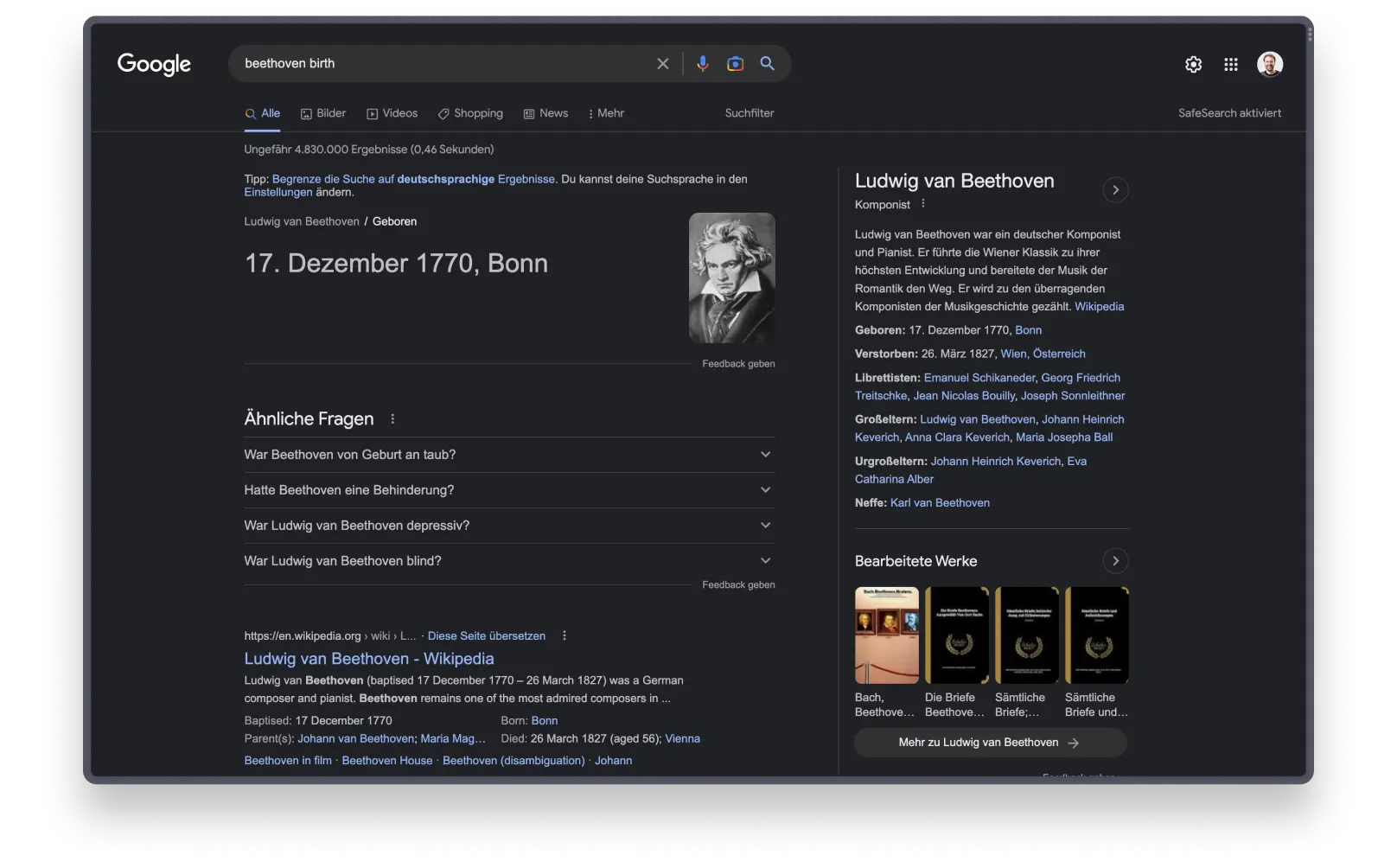Click Feedback geben under birth answer

click(738, 364)
